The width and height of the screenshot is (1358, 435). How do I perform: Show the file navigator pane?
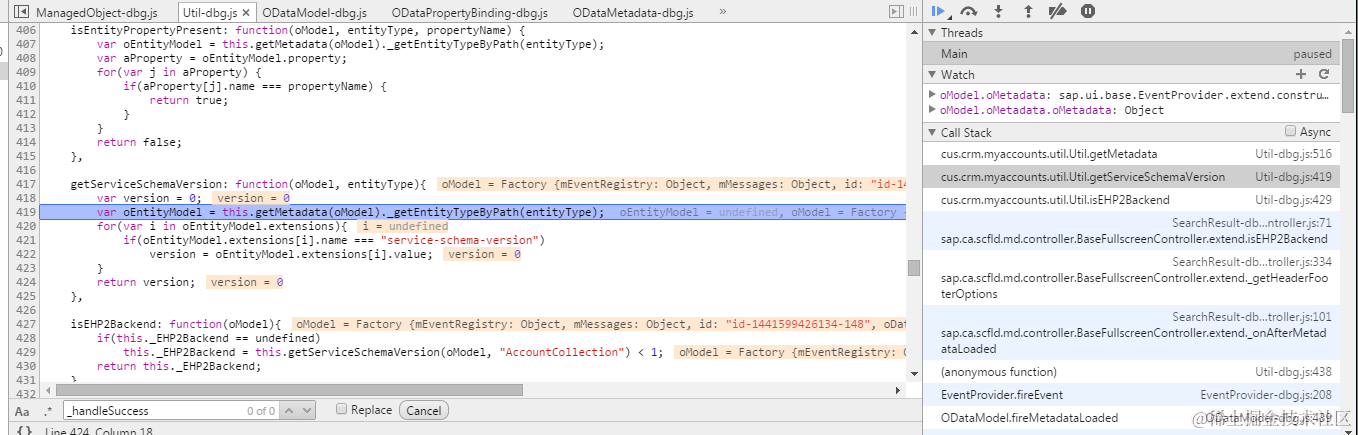19,12
